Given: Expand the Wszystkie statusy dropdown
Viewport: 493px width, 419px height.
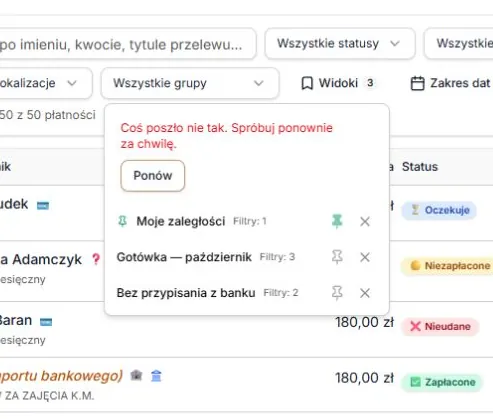Looking at the screenshot, I should click(340, 44).
